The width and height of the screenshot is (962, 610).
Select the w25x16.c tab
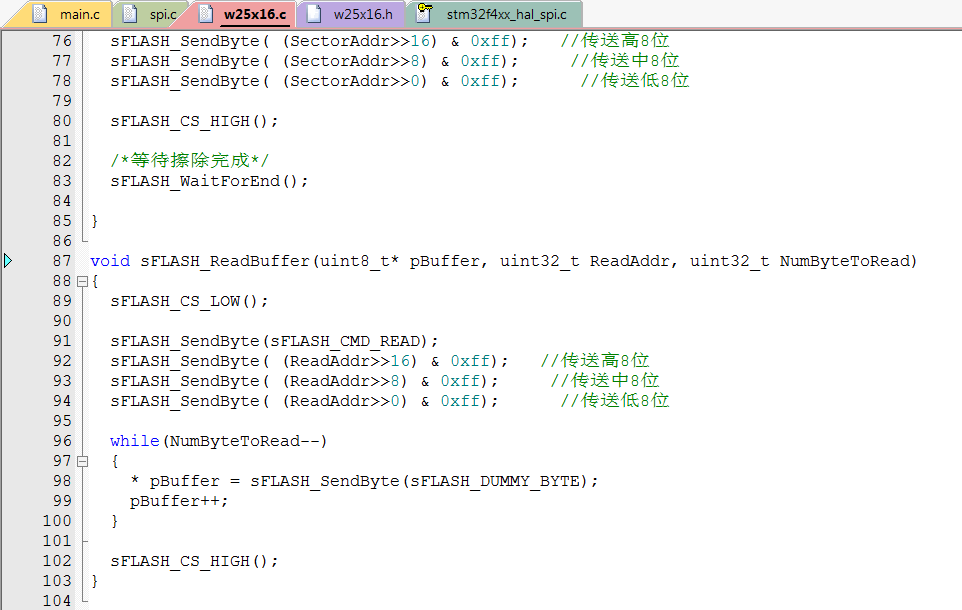245,14
